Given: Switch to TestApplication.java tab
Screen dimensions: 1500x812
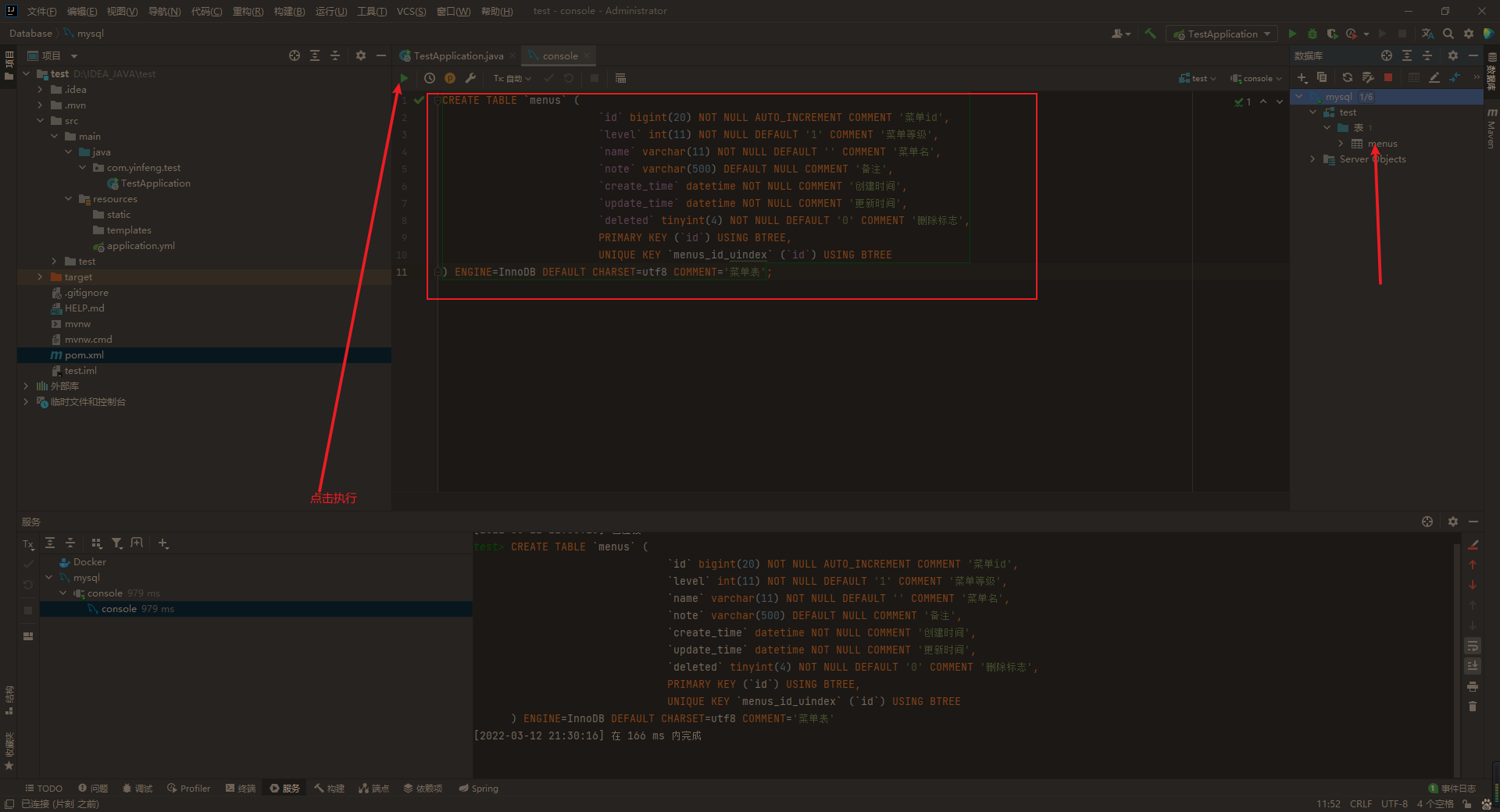Looking at the screenshot, I should [458, 55].
